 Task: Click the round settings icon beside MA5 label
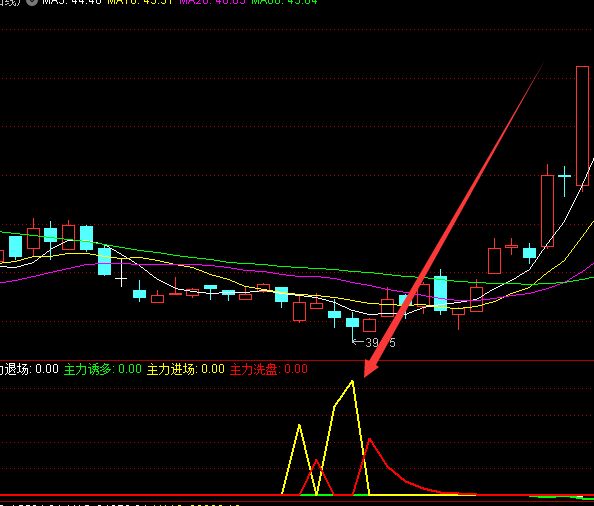pos(33,2)
